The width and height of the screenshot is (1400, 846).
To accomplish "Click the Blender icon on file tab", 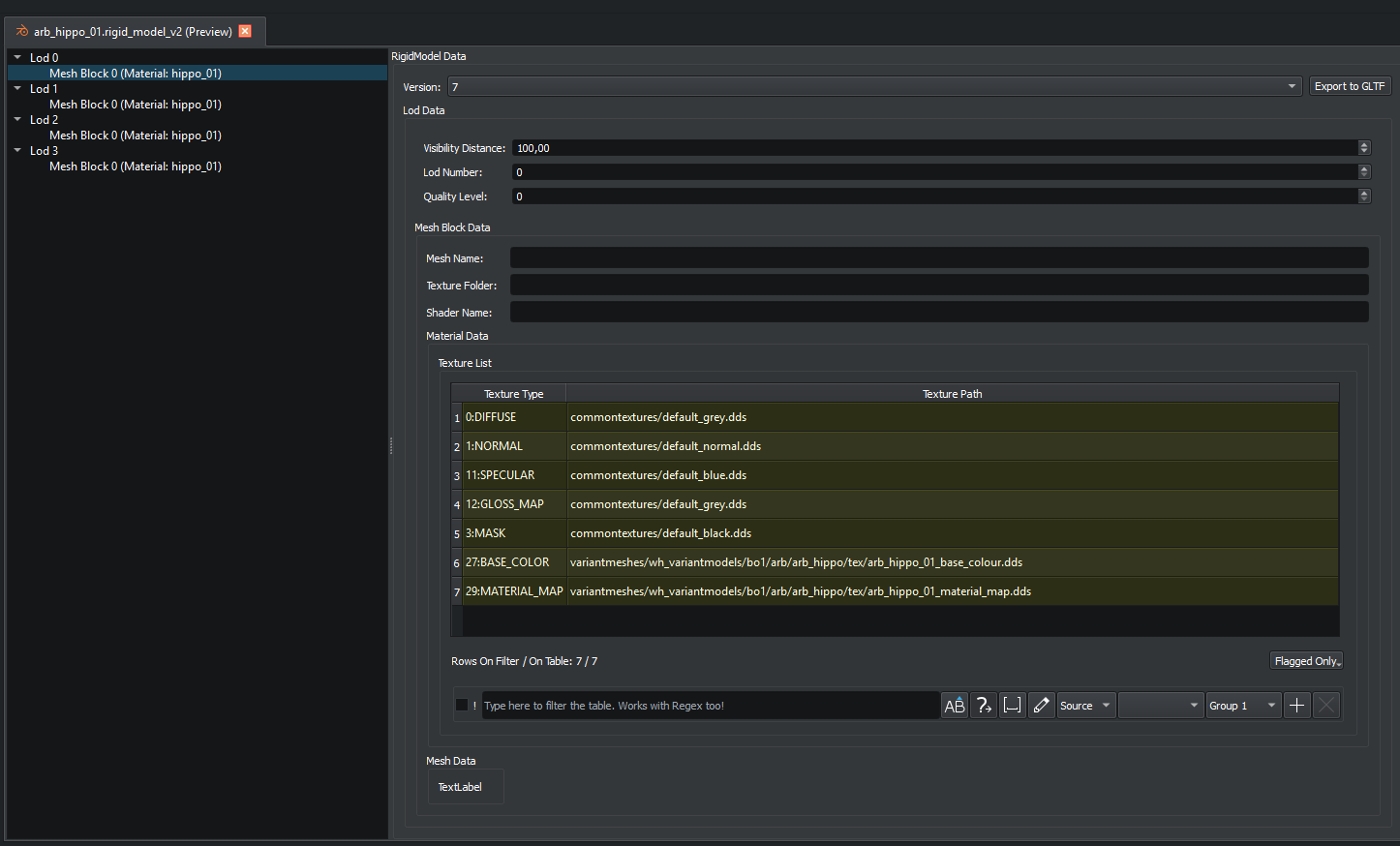I will (22, 31).
